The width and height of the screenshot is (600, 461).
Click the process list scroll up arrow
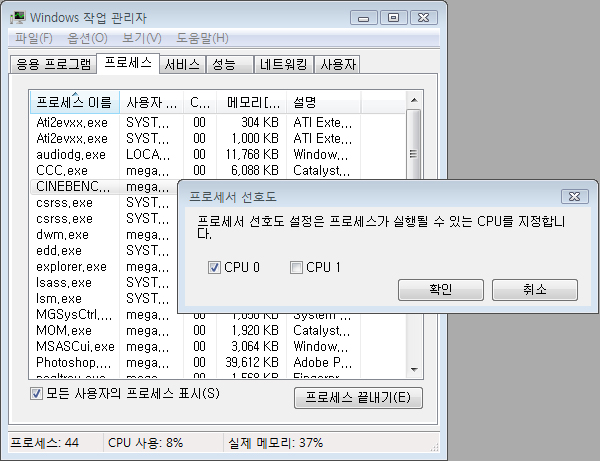tap(414, 100)
